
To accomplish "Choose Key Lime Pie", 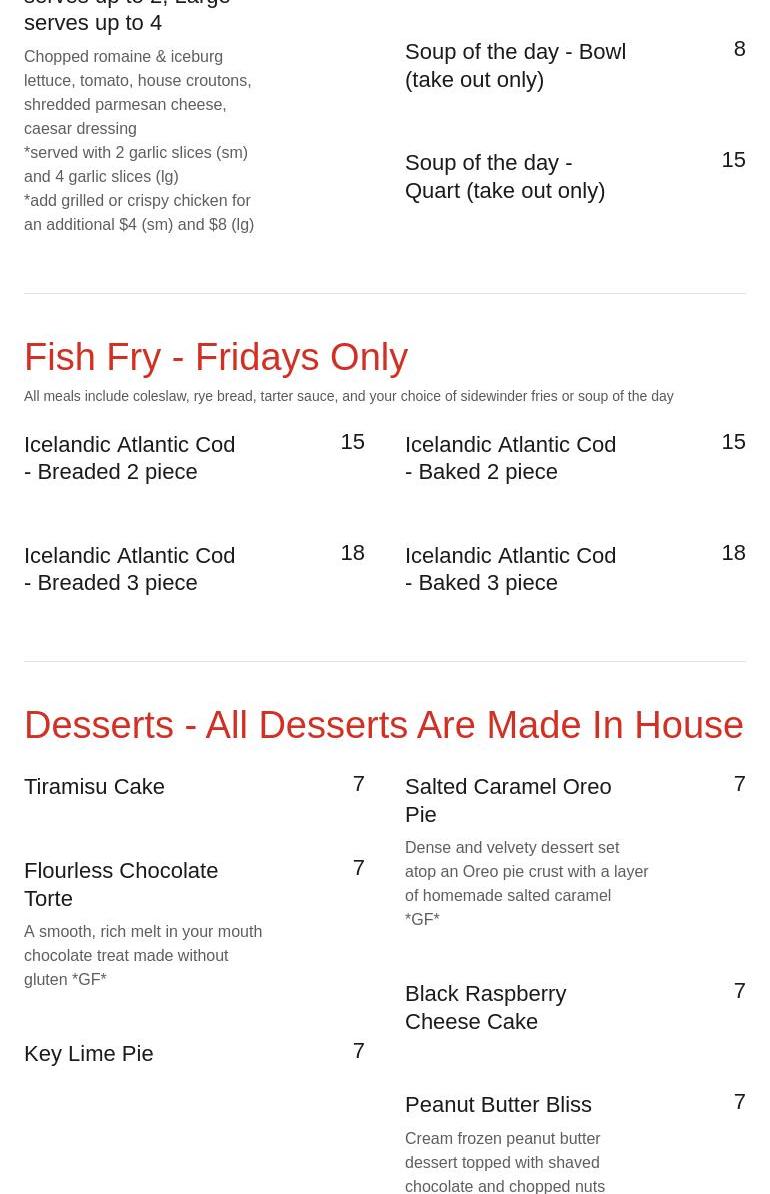I will pos(89,1054).
